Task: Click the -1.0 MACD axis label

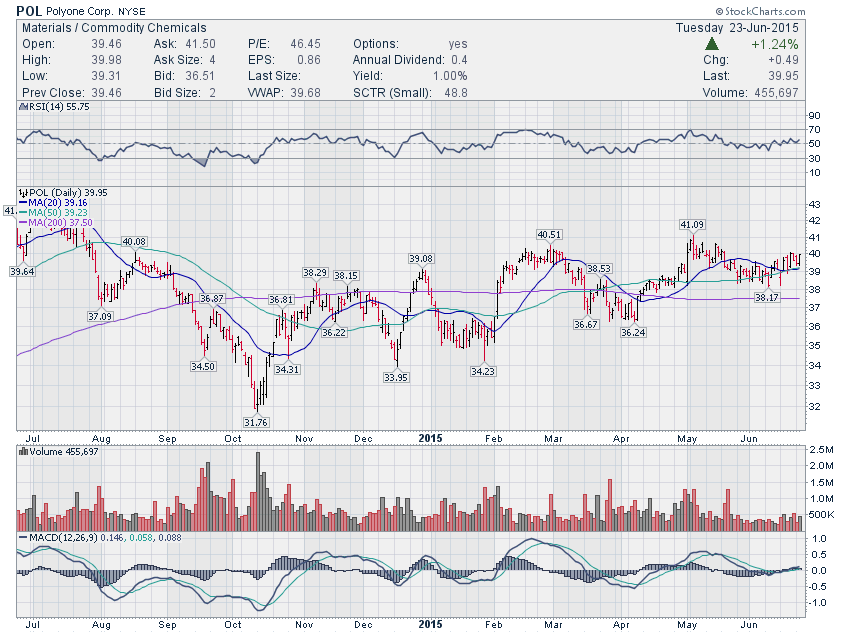Action: tap(816, 603)
